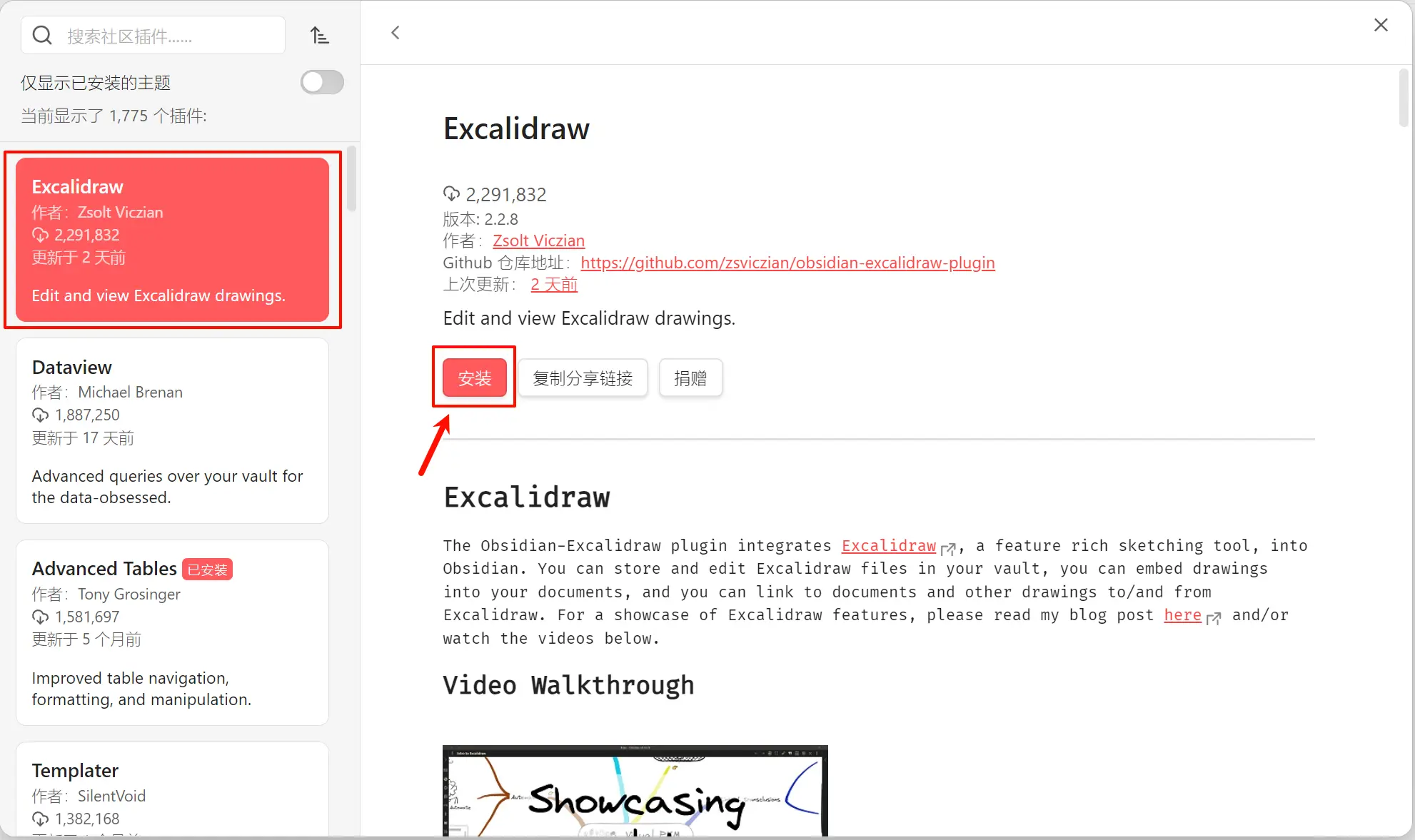Click the '版本: 2.2.8' version text
The height and width of the screenshot is (840, 1415).
(480, 219)
